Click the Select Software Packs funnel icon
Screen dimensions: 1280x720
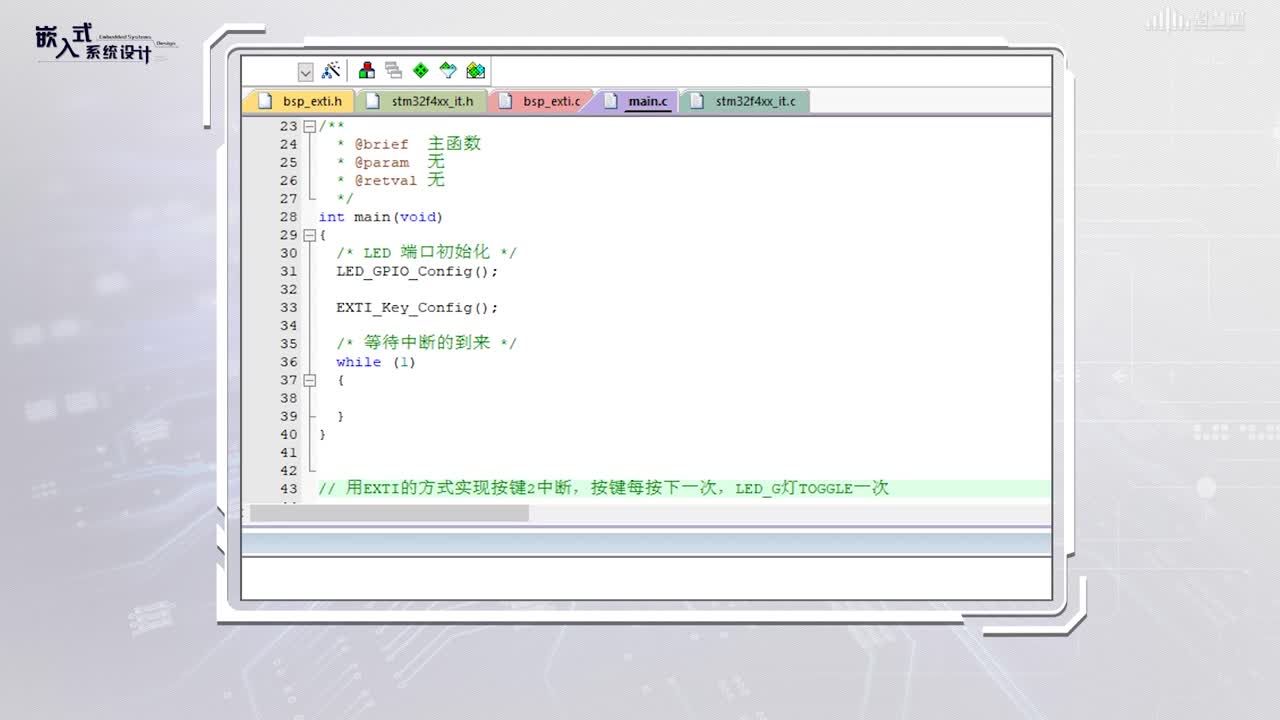[448, 71]
